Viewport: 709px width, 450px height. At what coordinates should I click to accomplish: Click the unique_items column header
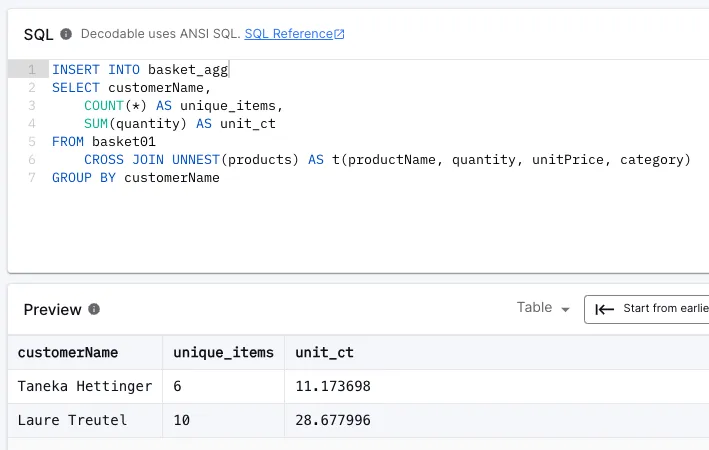223,352
